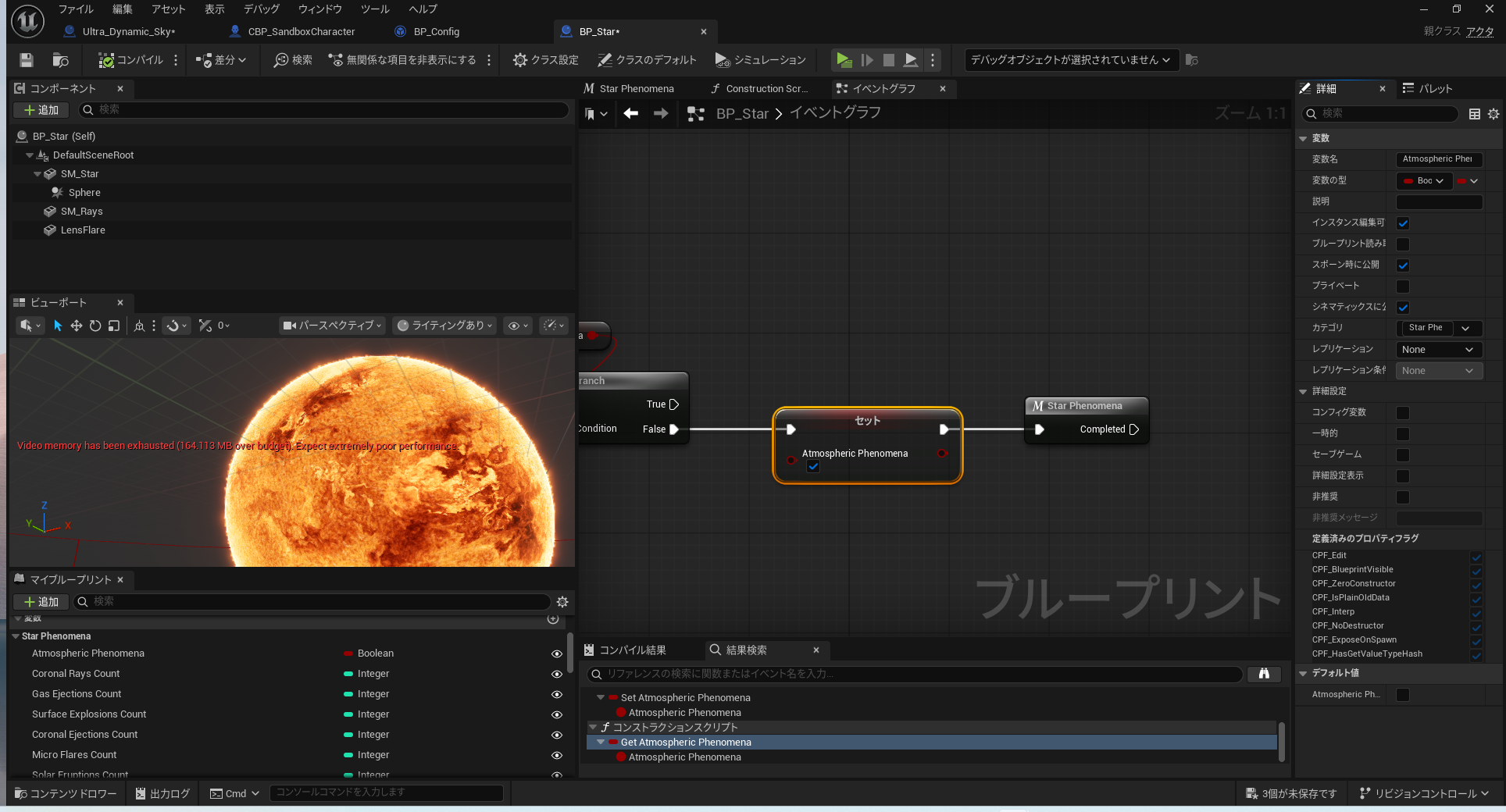
Task: Open the My Blueprint settings gear
Action: coord(562,602)
